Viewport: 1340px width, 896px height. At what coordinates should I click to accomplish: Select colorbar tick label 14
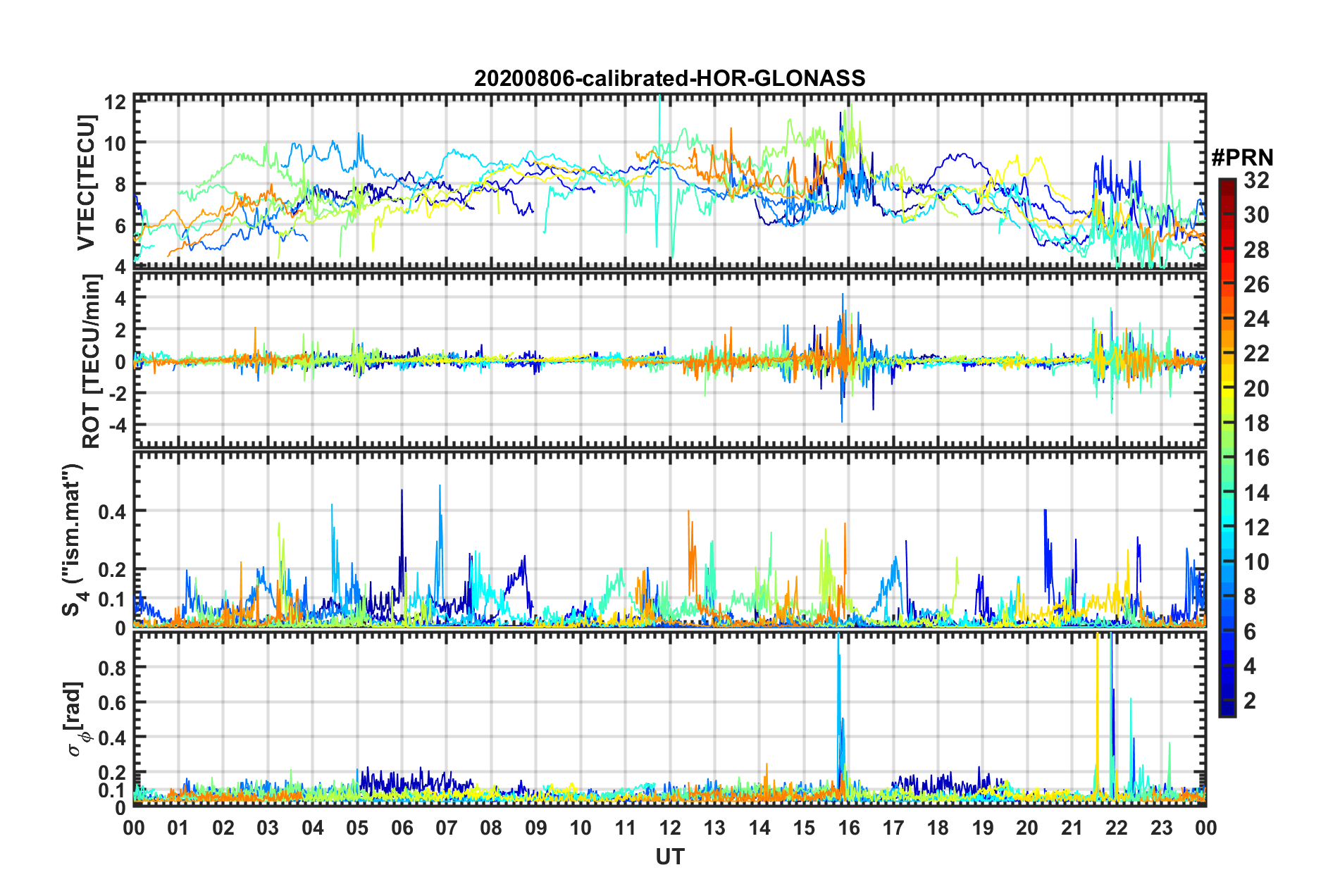coord(1256,493)
